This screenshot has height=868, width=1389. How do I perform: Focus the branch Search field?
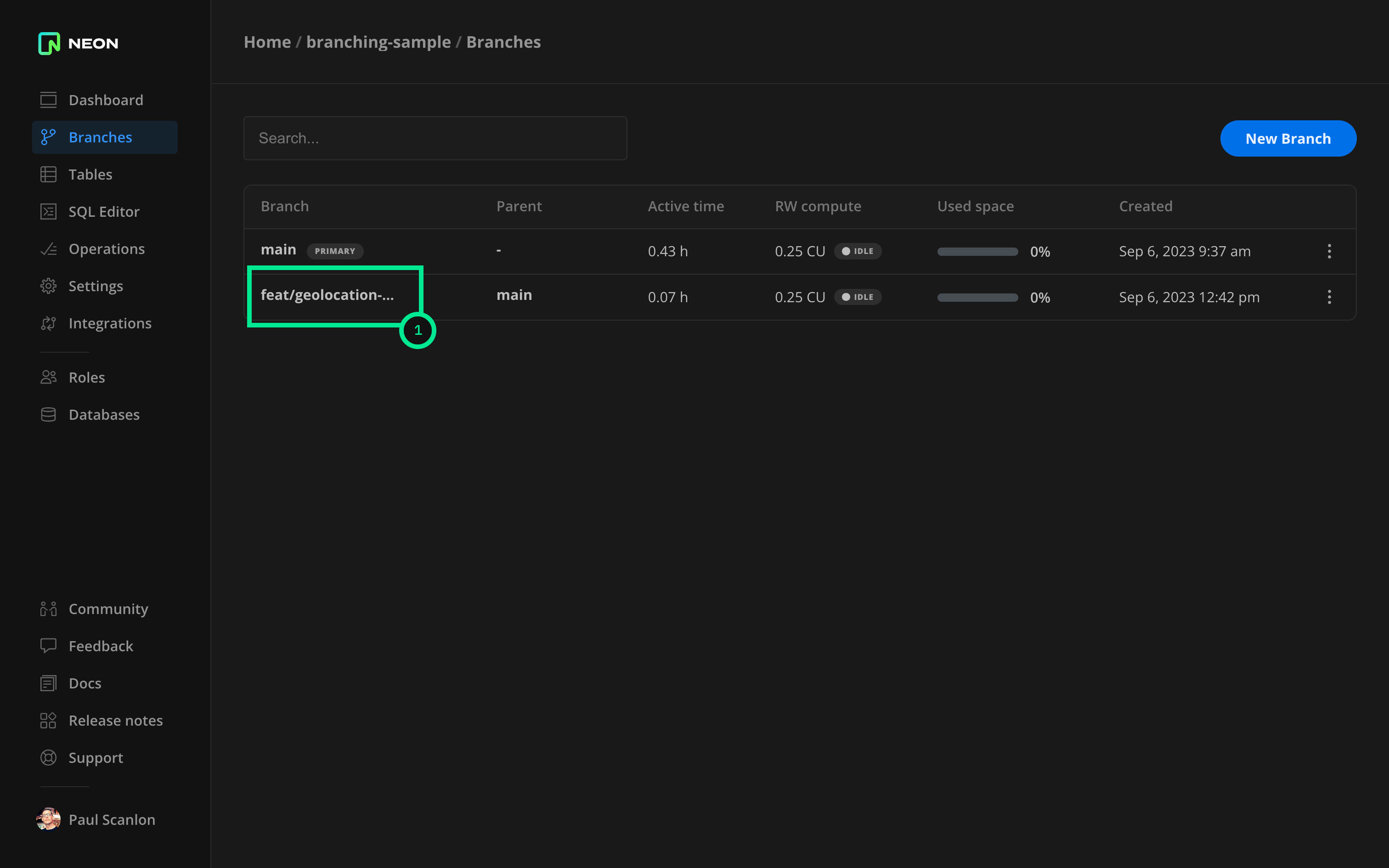coord(435,138)
